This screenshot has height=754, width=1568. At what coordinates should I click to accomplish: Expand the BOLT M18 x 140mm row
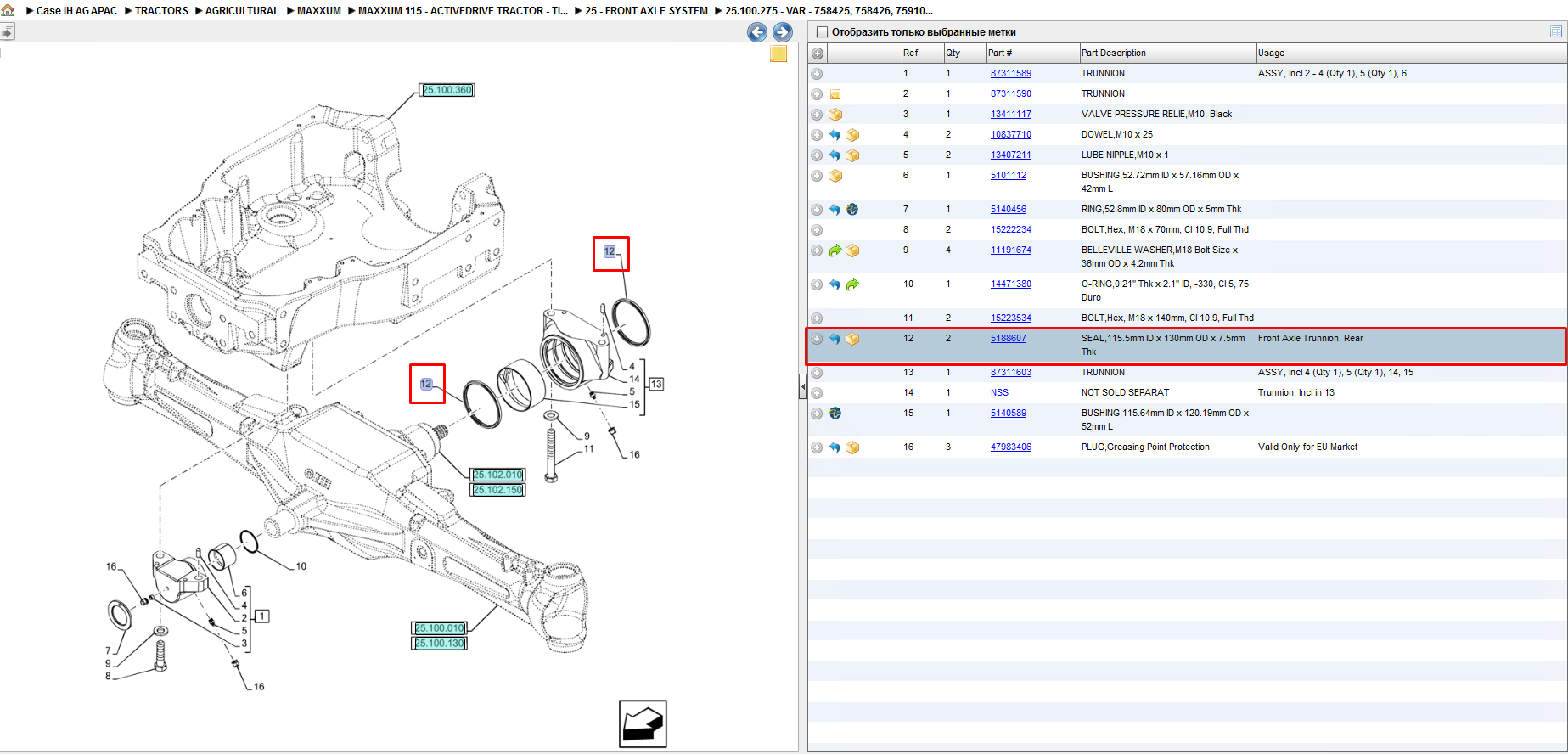pyautogui.click(x=817, y=318)
